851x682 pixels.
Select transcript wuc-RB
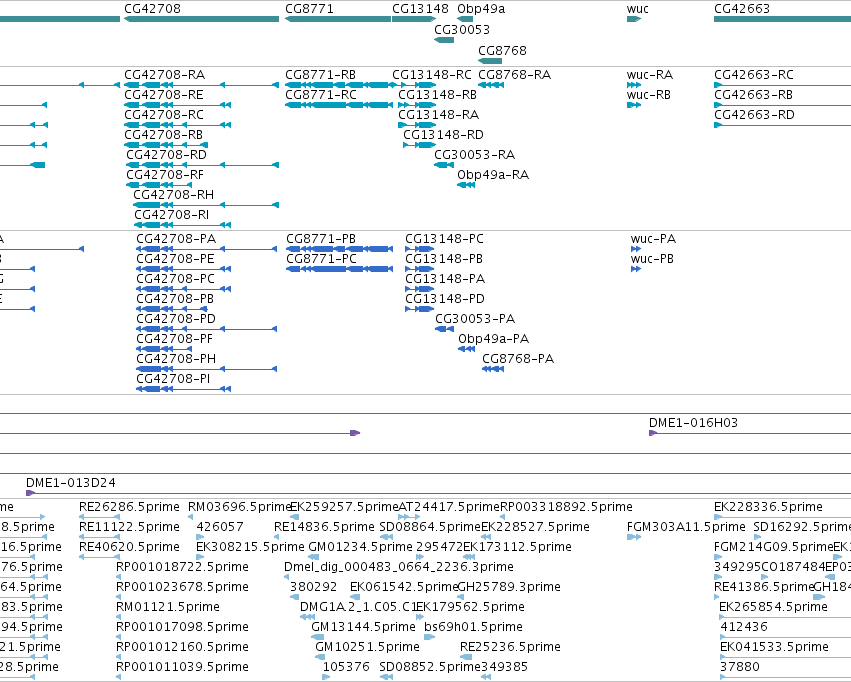pos(634,105)
